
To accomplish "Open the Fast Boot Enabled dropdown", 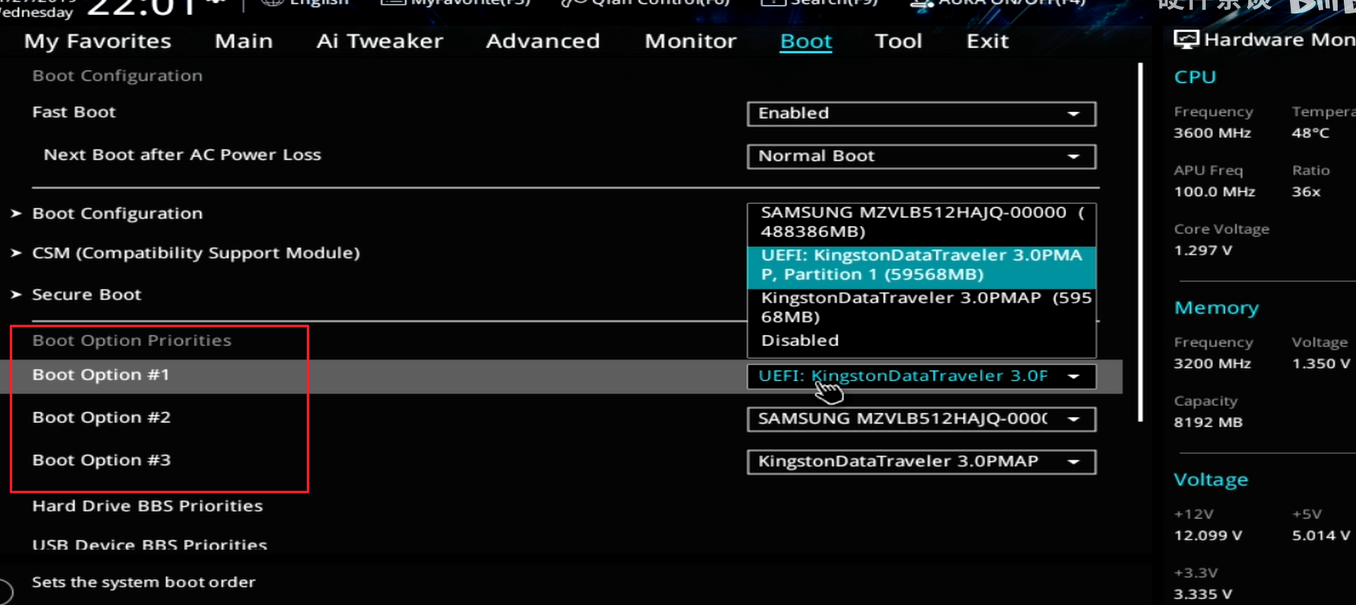I will pos(921,113).
